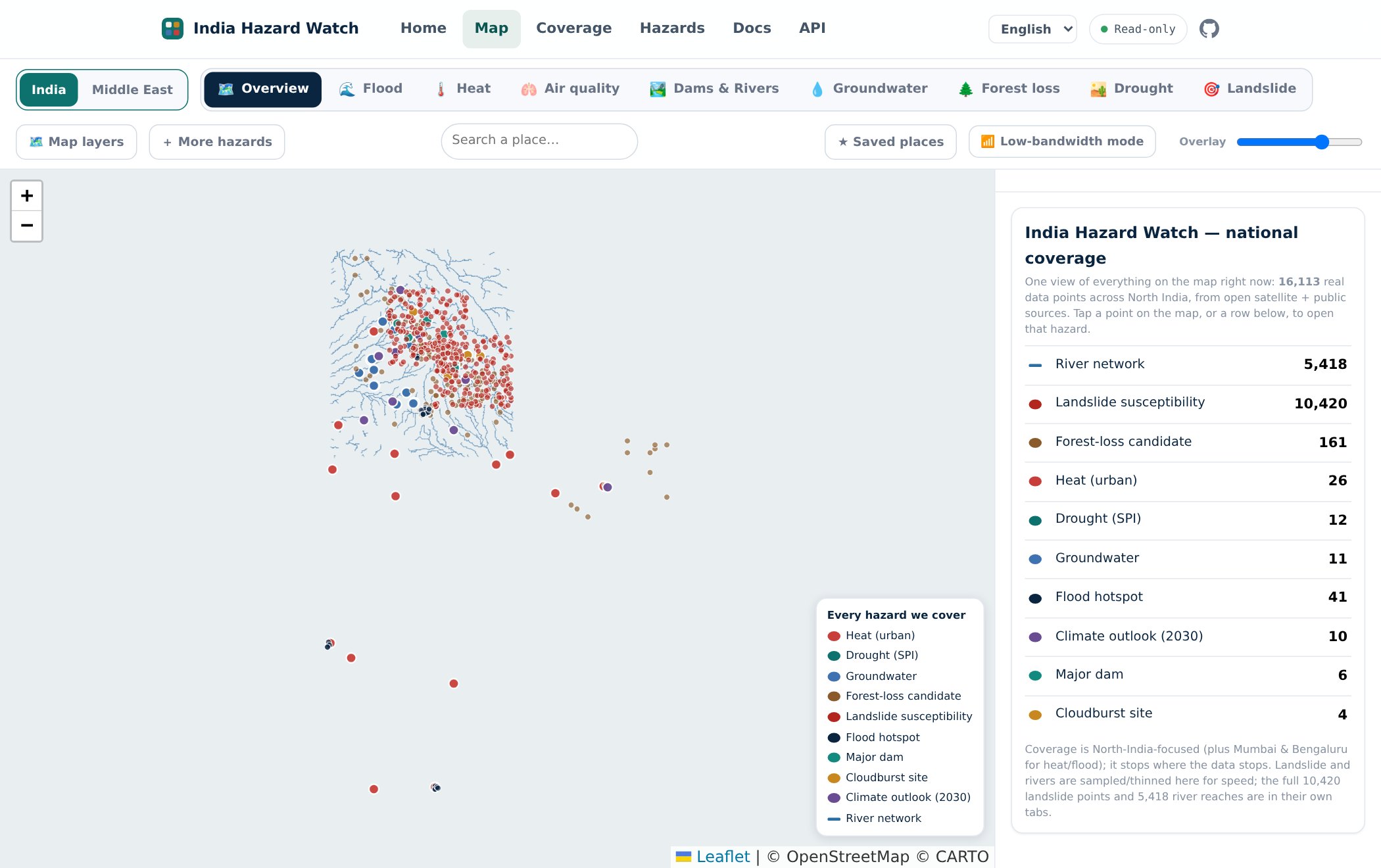Open Docs nav item

(752, 28)
